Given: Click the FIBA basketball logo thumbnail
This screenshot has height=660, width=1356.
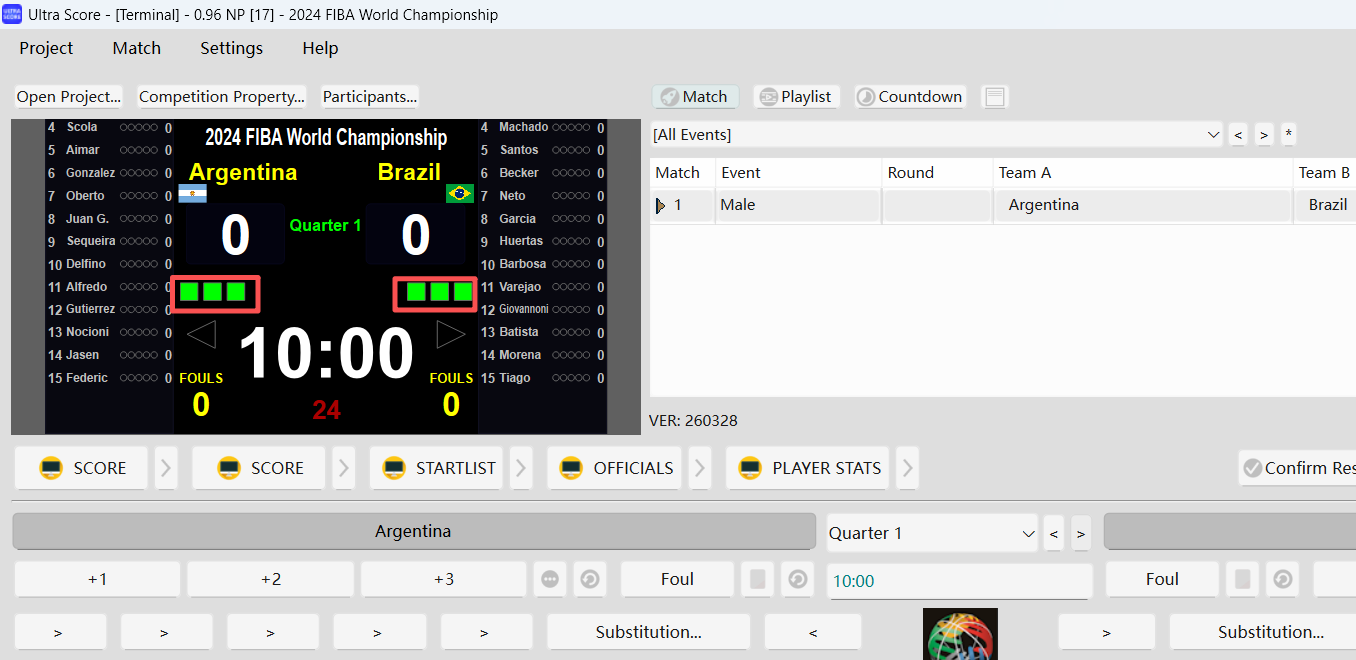Looking at the screenshot, I should 960,634.
